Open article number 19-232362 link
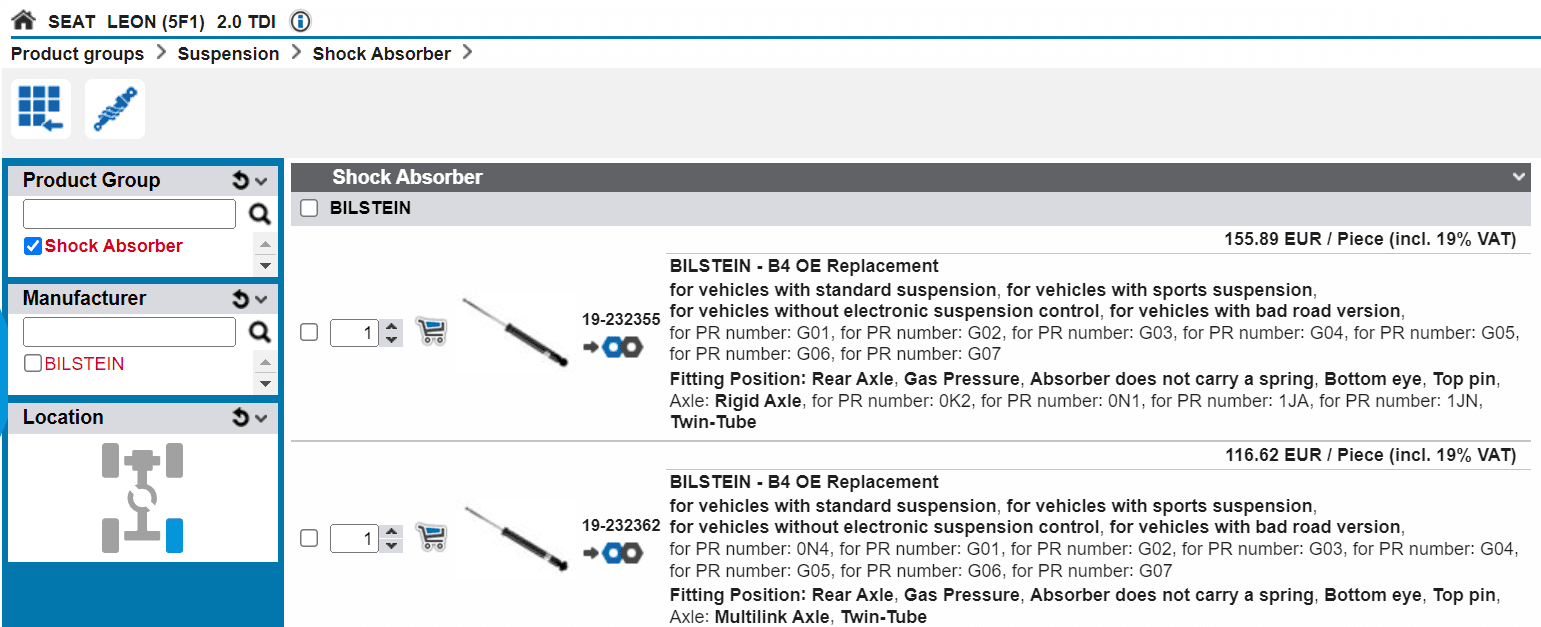This screenshot has width=1541, height=627. click(x=621, y=526)
